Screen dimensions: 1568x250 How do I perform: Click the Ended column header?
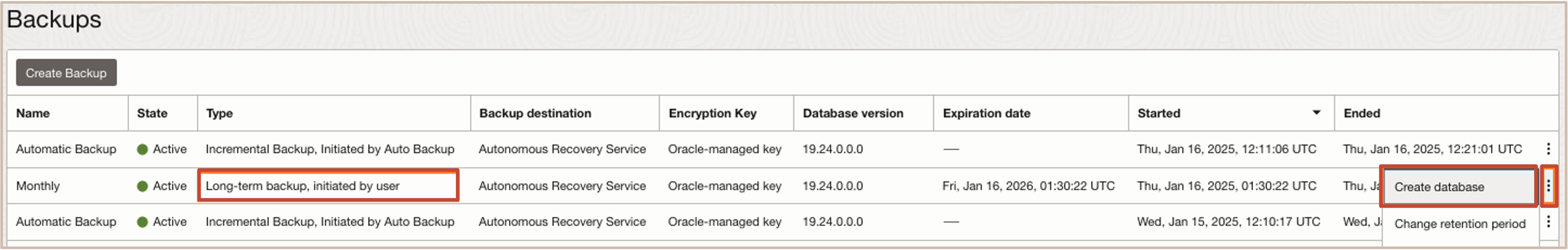1362,113
